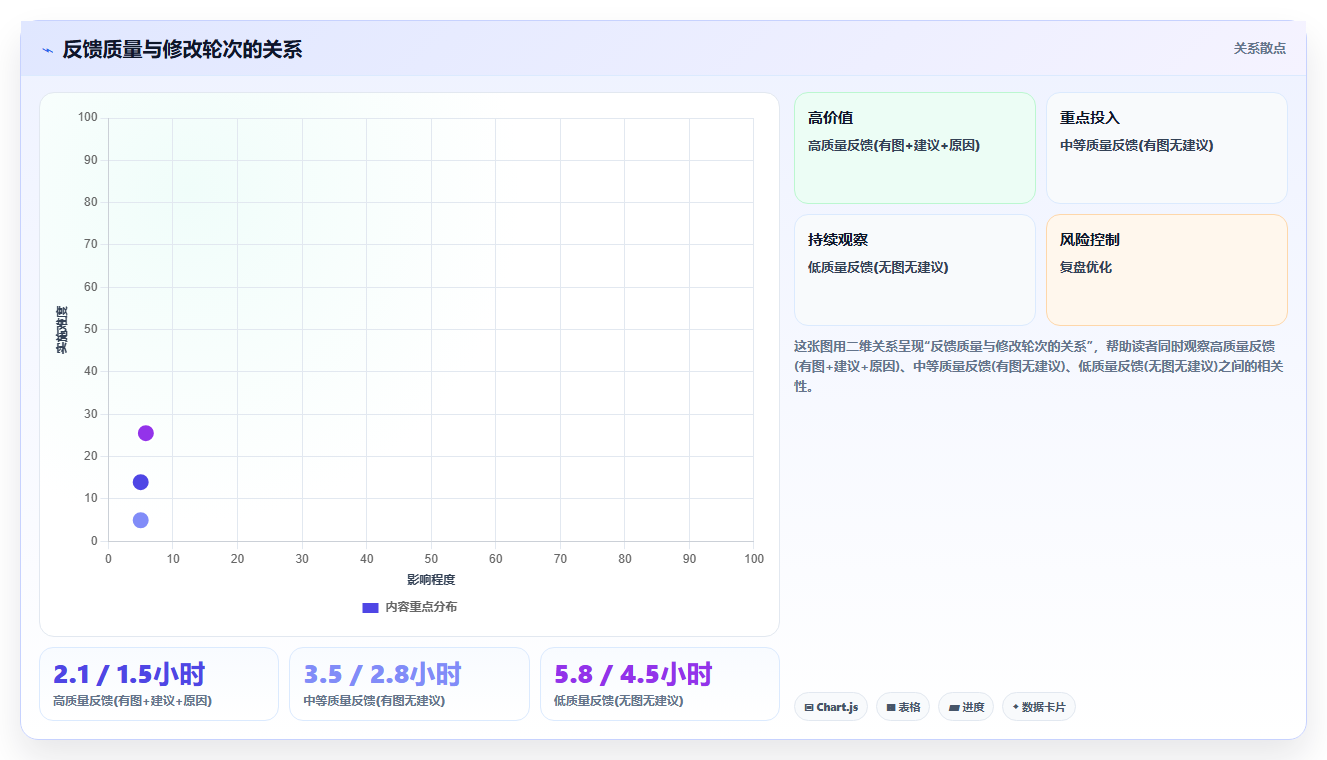Open the 高价值 quadrant card
The width and height of the screenshot is (1327, 760).
tap(914, 148)
